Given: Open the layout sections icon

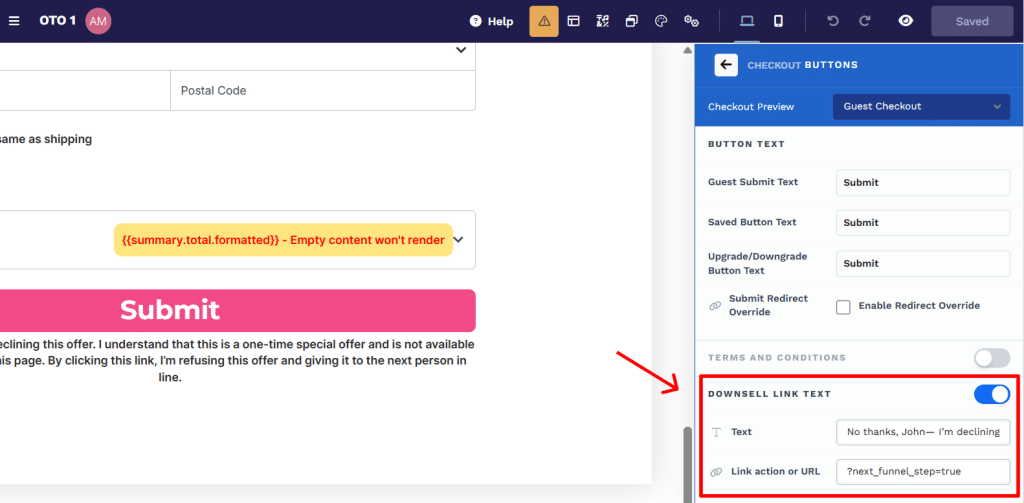Looking at the screenshot, I should [x=573, y=21].
